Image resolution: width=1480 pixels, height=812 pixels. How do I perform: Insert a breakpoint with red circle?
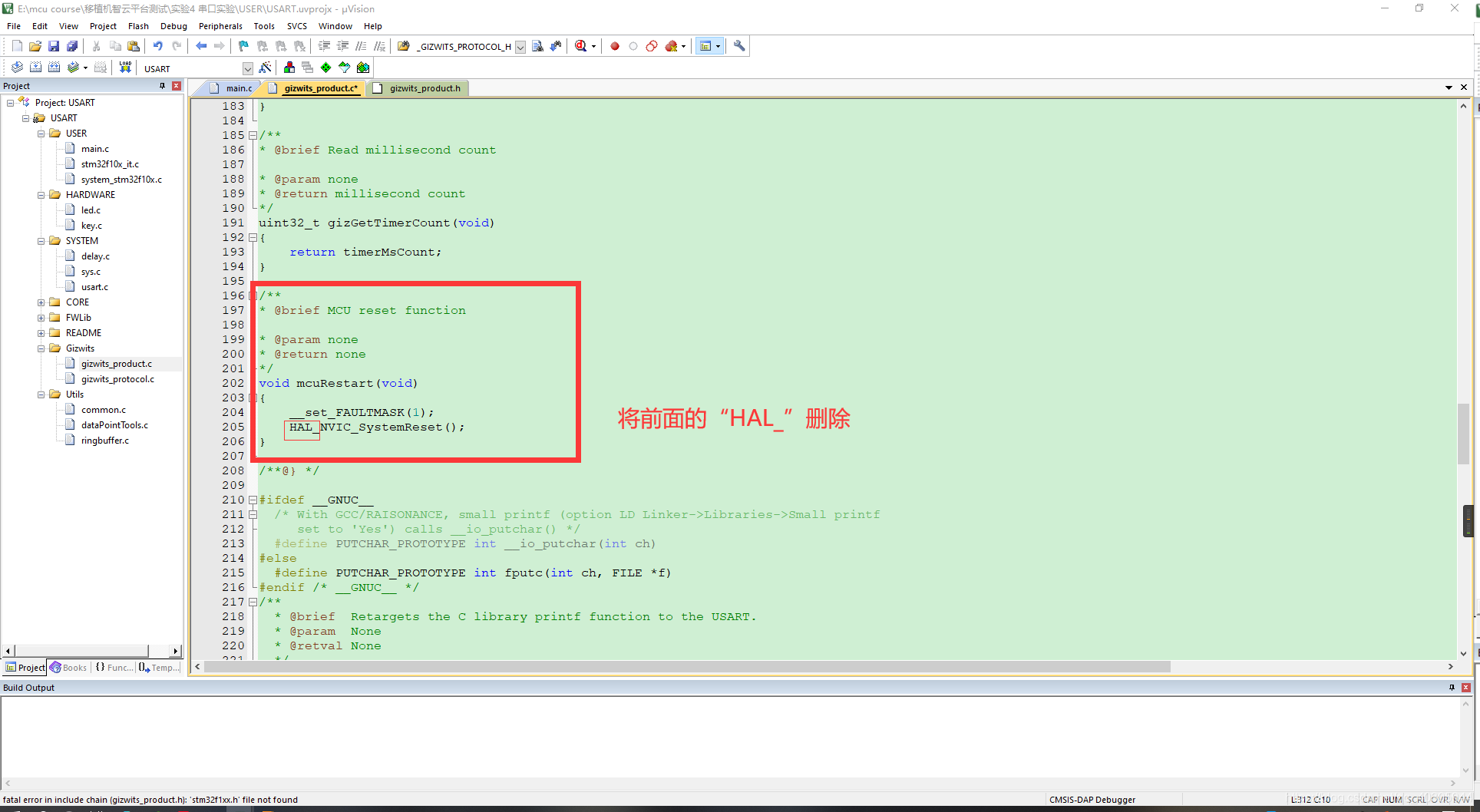tap(615, 46)
